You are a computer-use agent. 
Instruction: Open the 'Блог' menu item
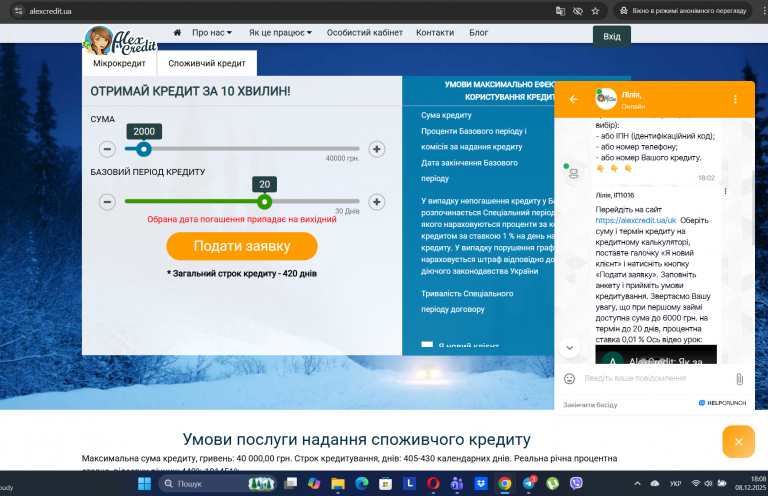tap(479, 32)
